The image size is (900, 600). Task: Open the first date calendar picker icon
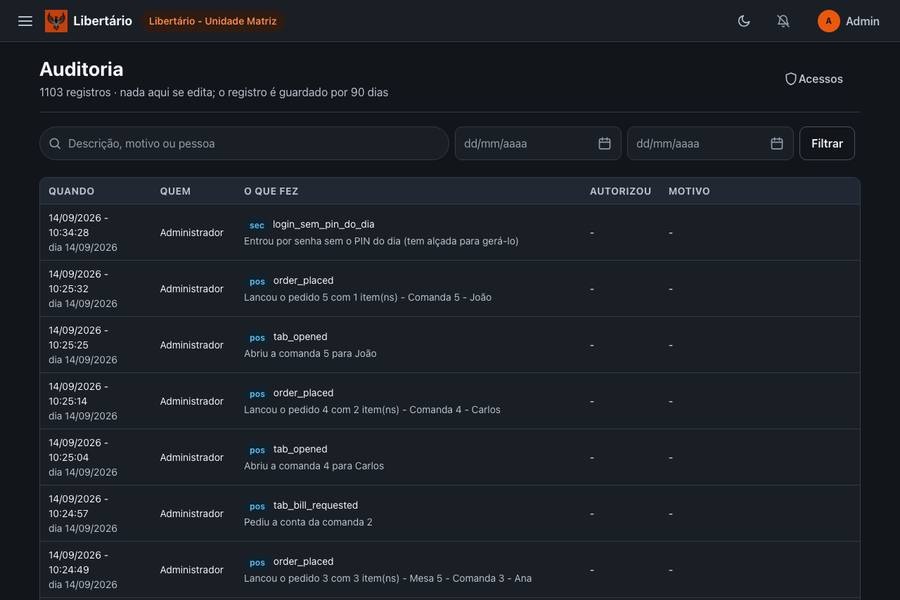(x=604, y=144)
